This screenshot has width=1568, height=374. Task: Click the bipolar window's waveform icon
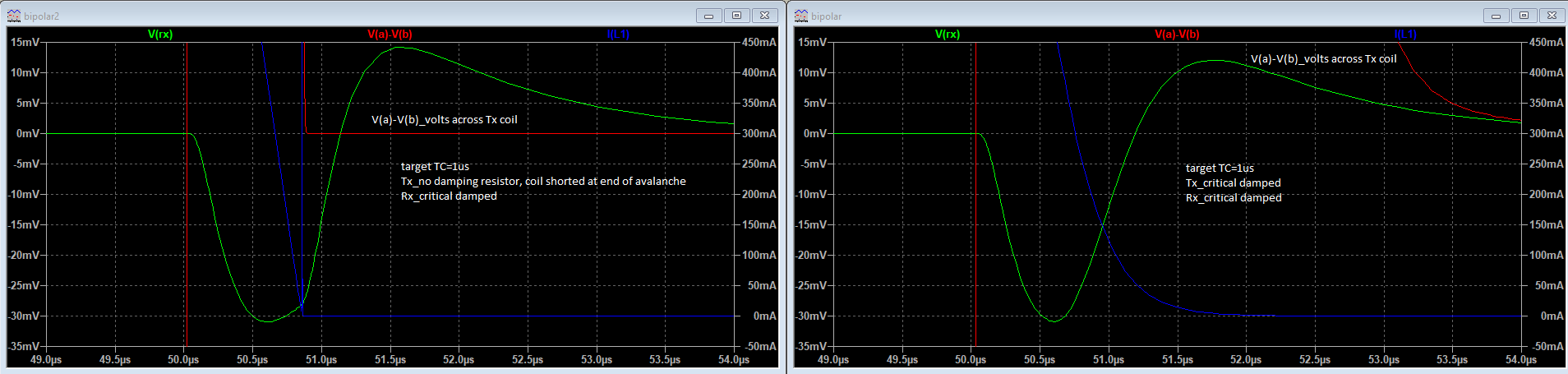[x=801, y=16]
